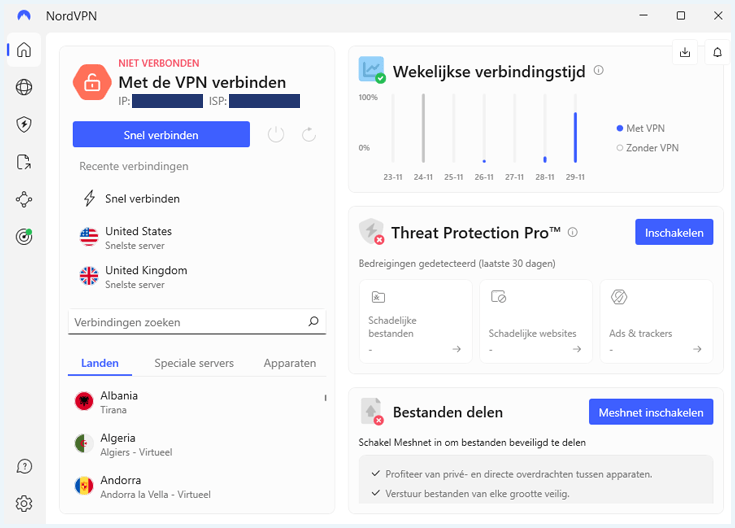Click the Schadelijke bestanden folder icon

[378, 297]
